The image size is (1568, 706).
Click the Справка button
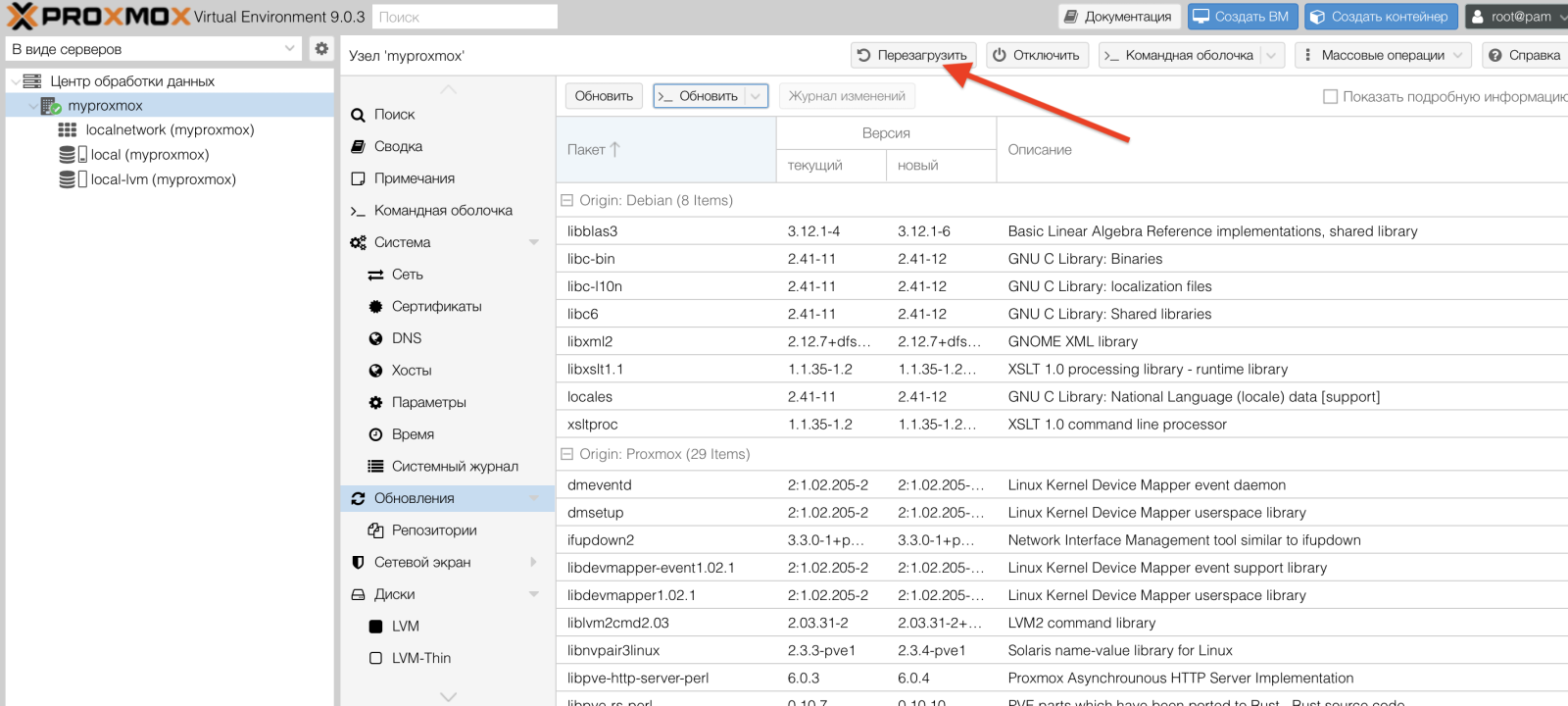tap(1526, 56)
